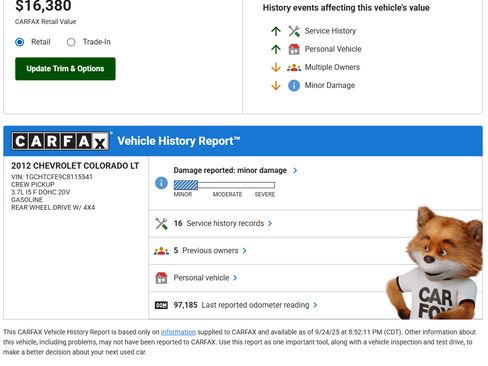Click wrench icon beside 16 Service history records
The height and width of the screenshot is (366, 488).
tap(161, 223)
